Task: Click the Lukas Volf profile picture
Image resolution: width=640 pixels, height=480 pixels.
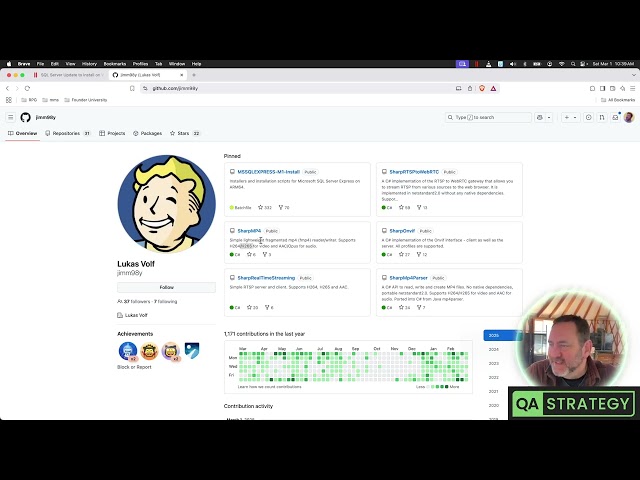Action: coord(166,204)
